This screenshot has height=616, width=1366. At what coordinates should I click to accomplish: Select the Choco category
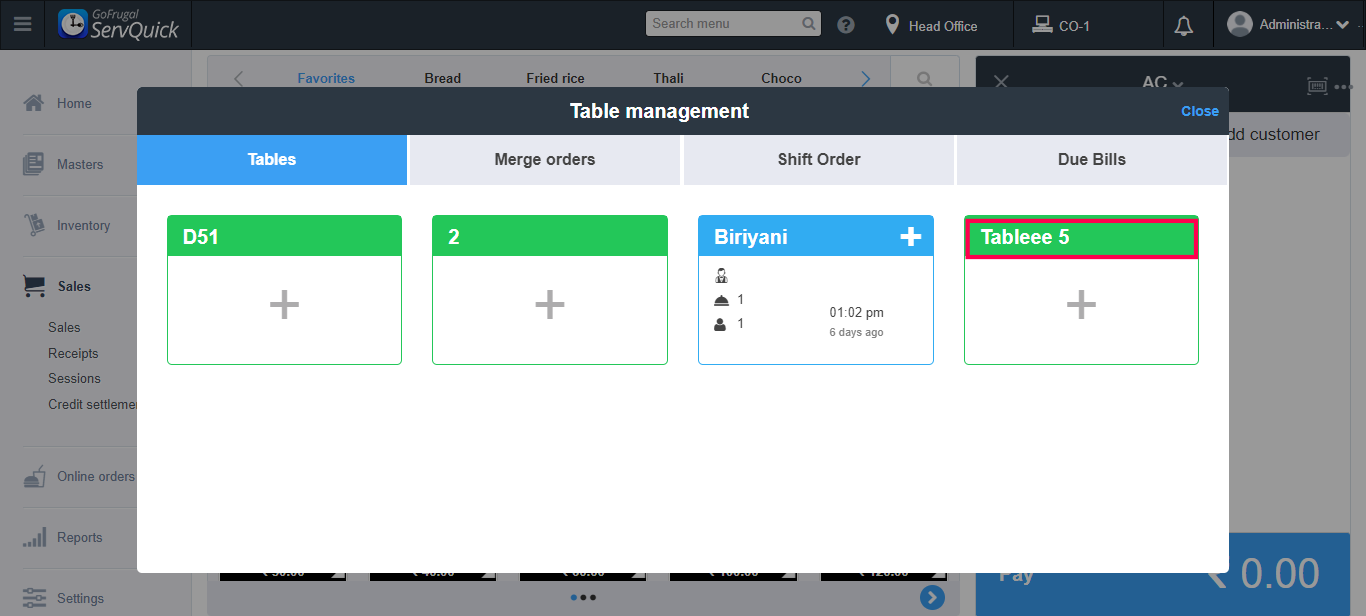point(781,78)
